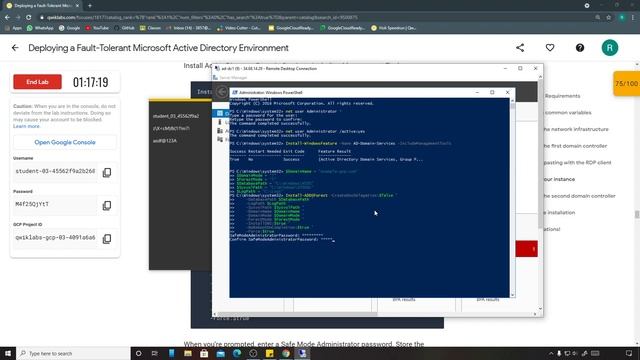This screenshot has width=640, height=360.
Task: Click the Type here to search box
Action: [x=73, y=353]
